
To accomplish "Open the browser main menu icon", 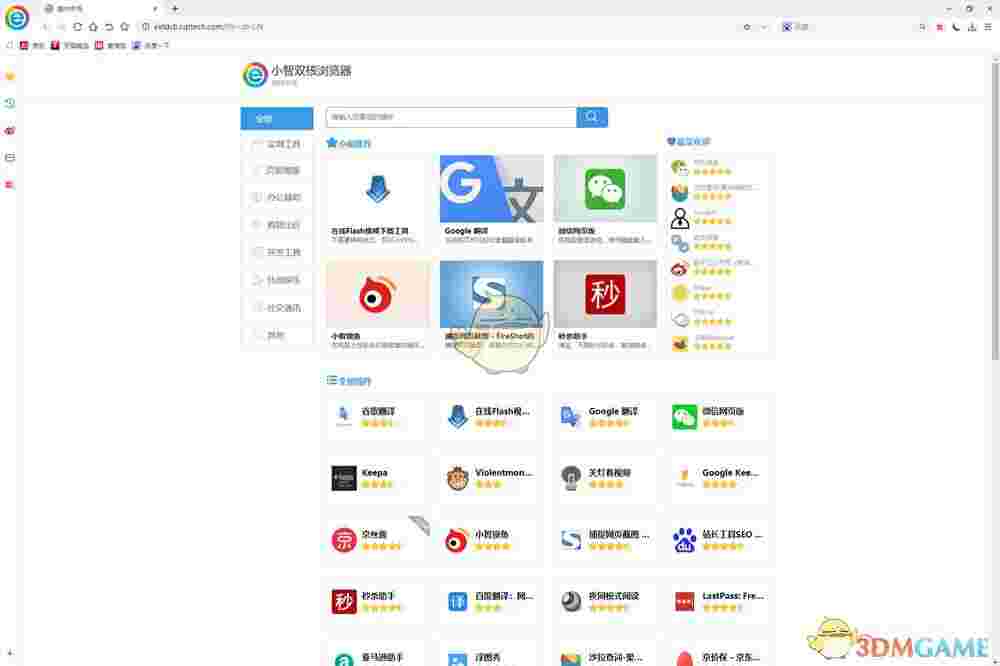I will coord(987,27).
